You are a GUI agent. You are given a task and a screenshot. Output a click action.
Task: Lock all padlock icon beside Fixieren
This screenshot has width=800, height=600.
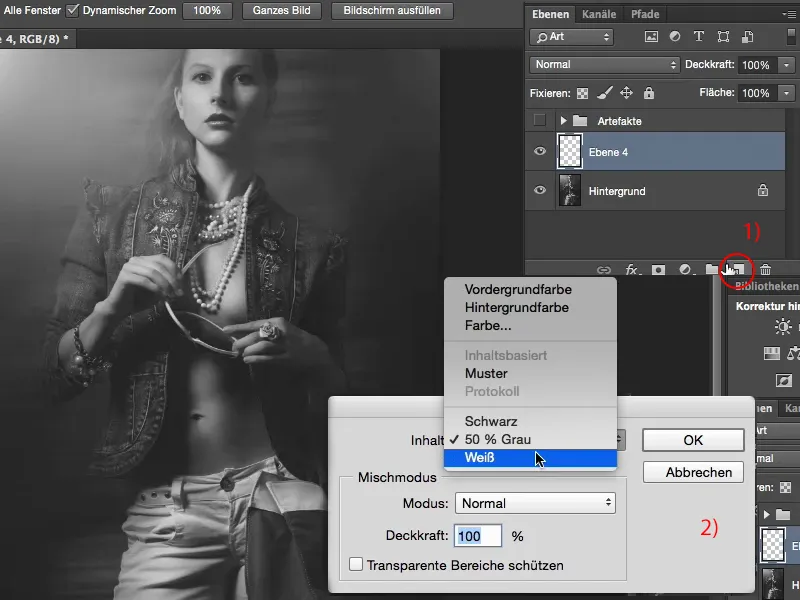(x=648, y=93)
